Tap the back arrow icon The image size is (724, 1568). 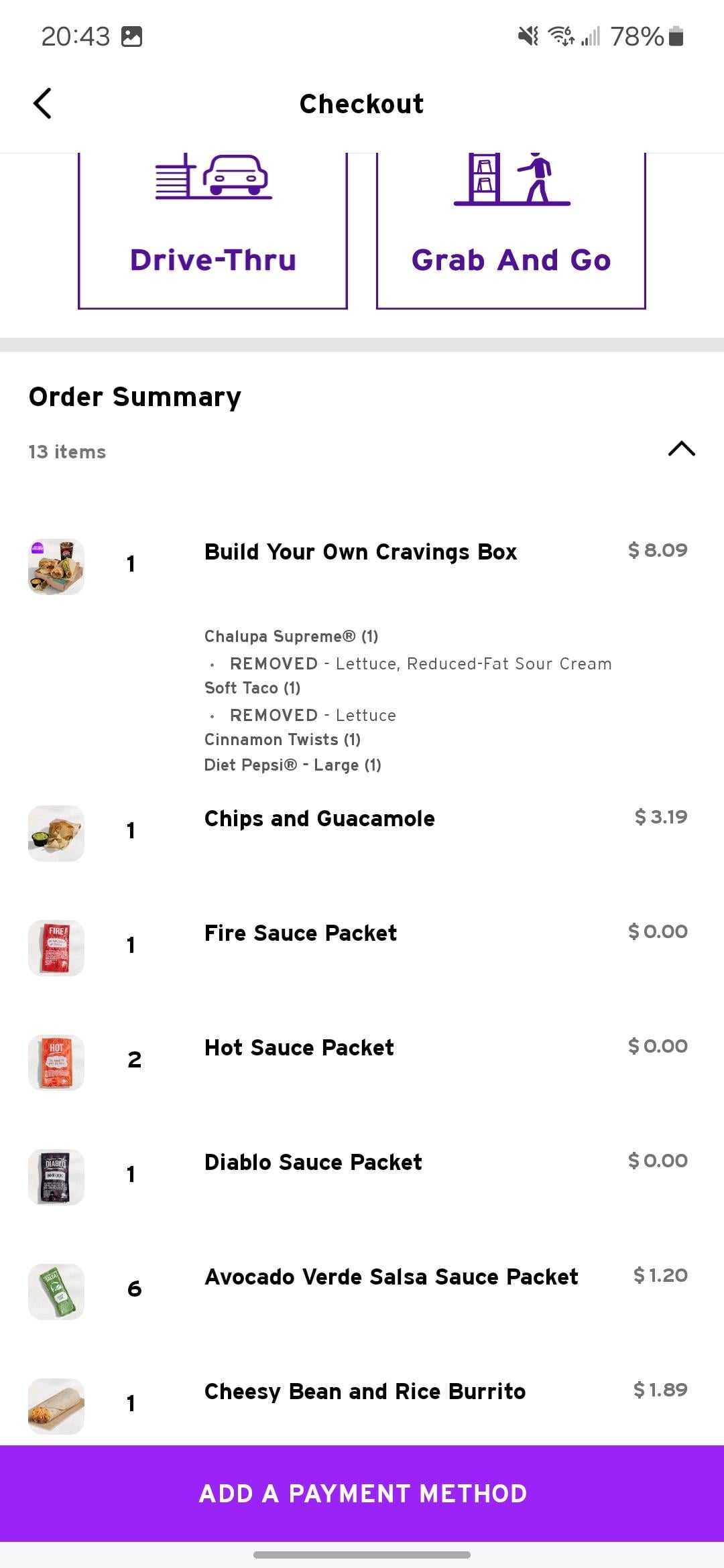42,104
